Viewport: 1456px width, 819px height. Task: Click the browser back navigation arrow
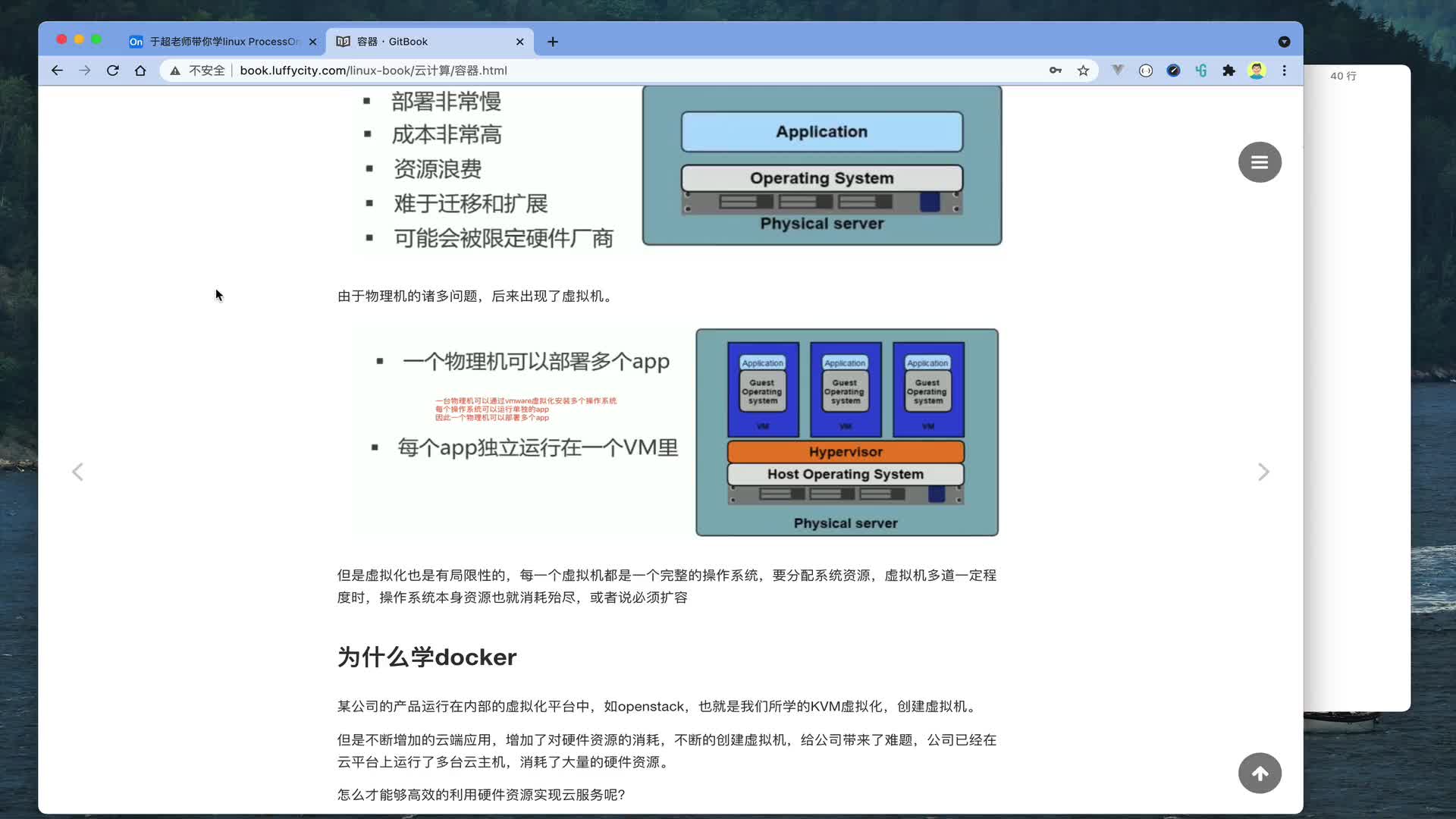click(x=56, y=70)
